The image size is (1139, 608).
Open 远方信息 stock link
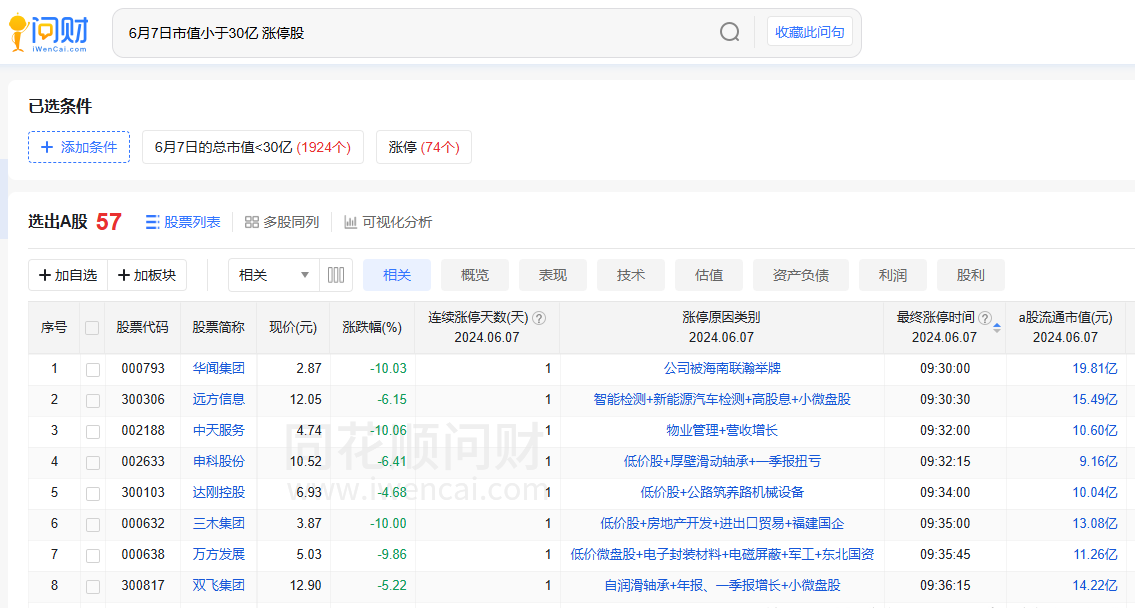coord(219,400)
